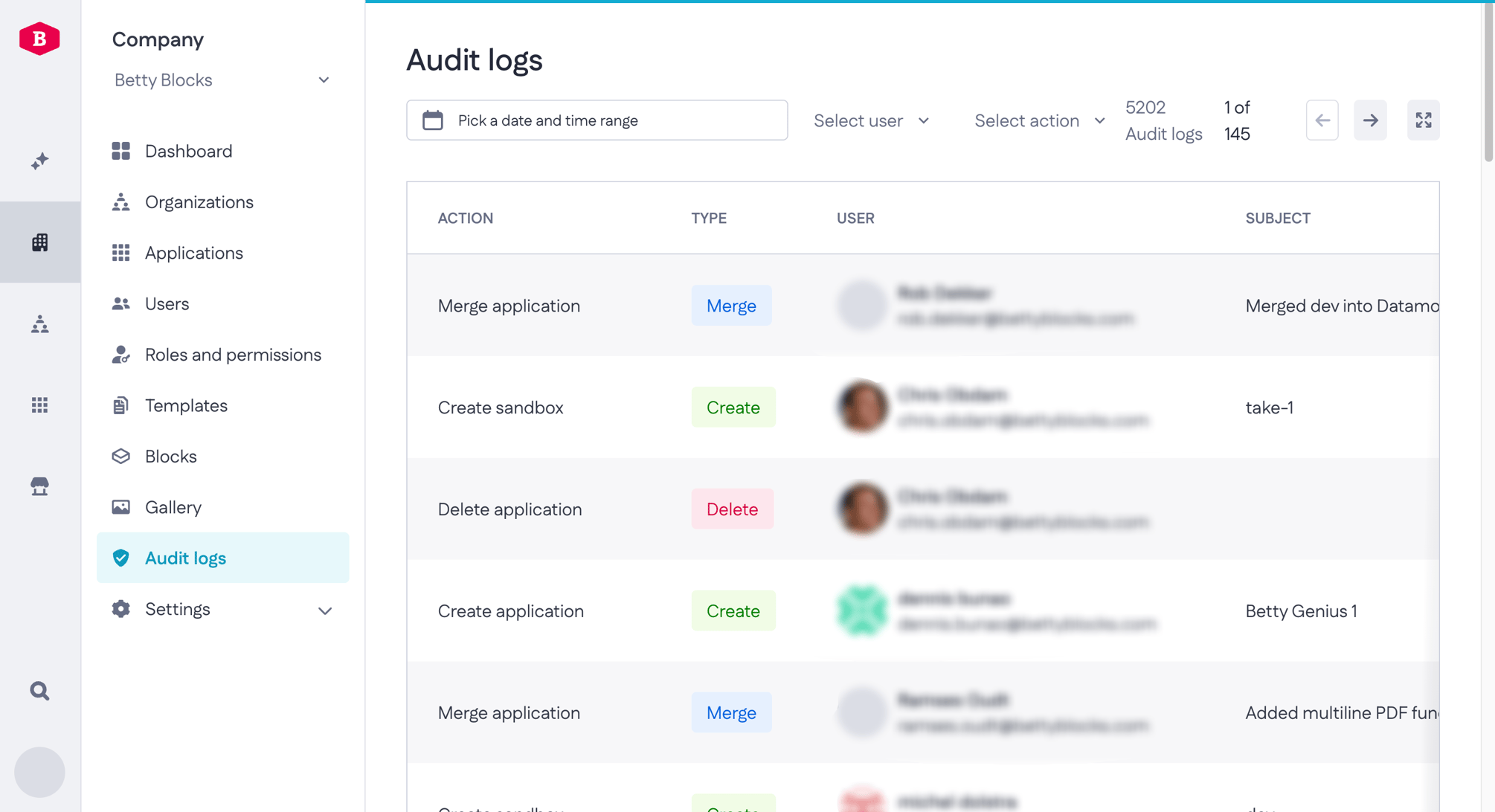Expand the Betty Blocks company dropdown
Image resolution: width=1495 pixels, height=812 pixels.
coord(222,80)
